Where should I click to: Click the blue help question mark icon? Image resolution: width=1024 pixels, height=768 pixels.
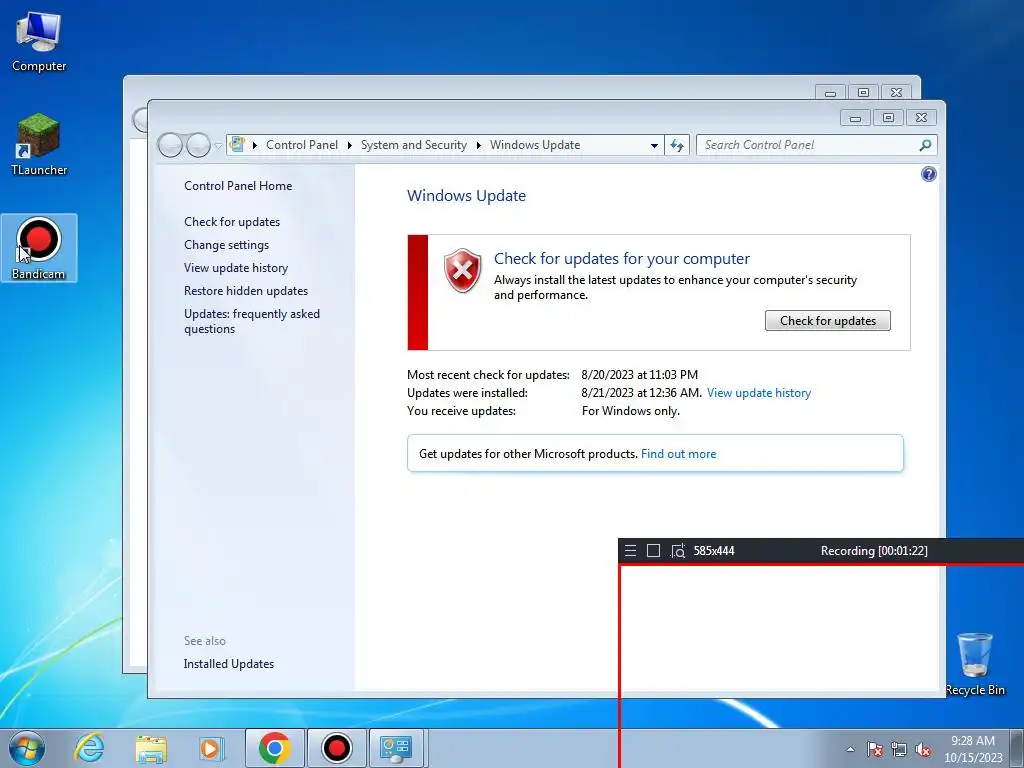pyautogui.click(x=928, y=174)
